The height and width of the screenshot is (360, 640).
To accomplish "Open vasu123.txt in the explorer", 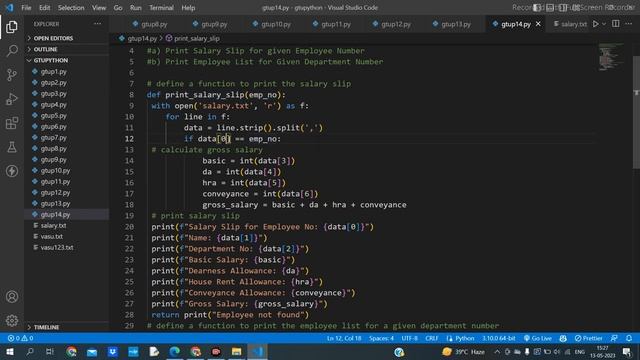I will (x=57, y=247).
